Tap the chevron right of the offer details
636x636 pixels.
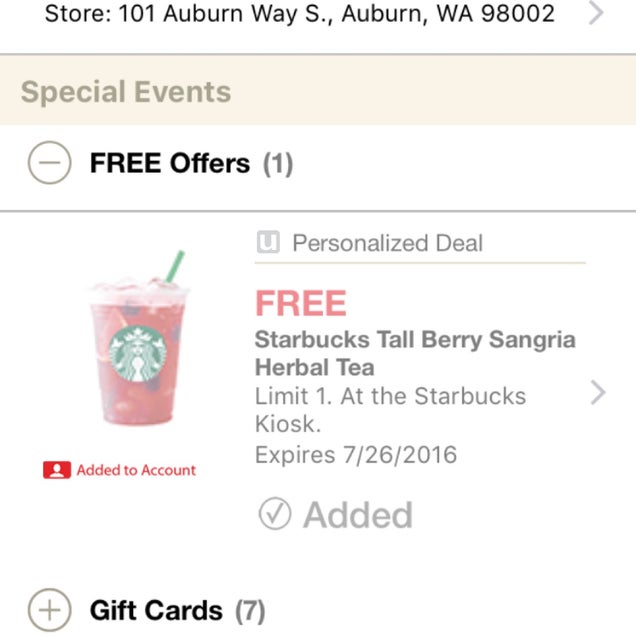(598, 393)
